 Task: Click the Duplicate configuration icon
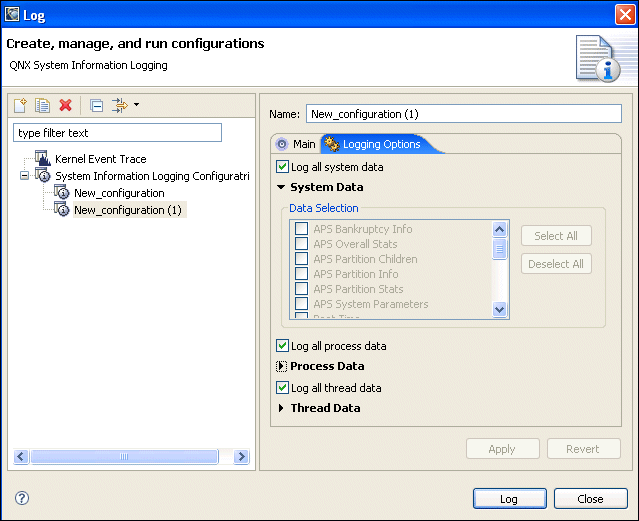43,105
